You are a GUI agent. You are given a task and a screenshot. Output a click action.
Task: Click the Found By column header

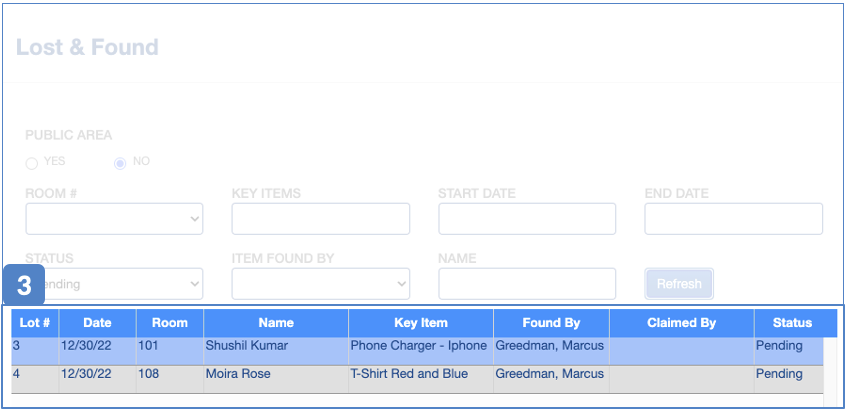pyautogui.click(x=551, y=323)
